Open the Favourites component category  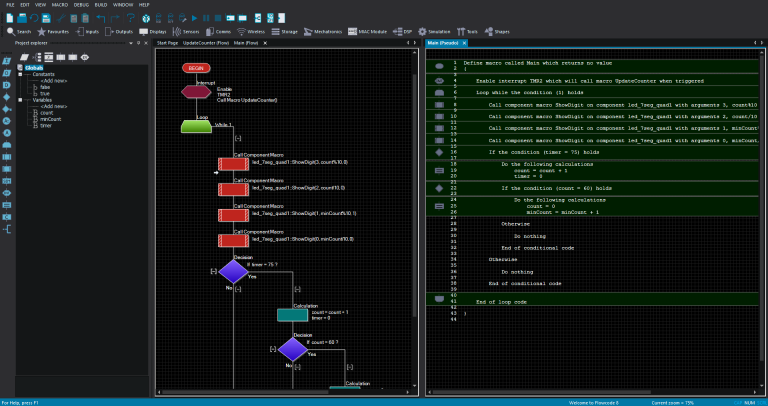53,31
